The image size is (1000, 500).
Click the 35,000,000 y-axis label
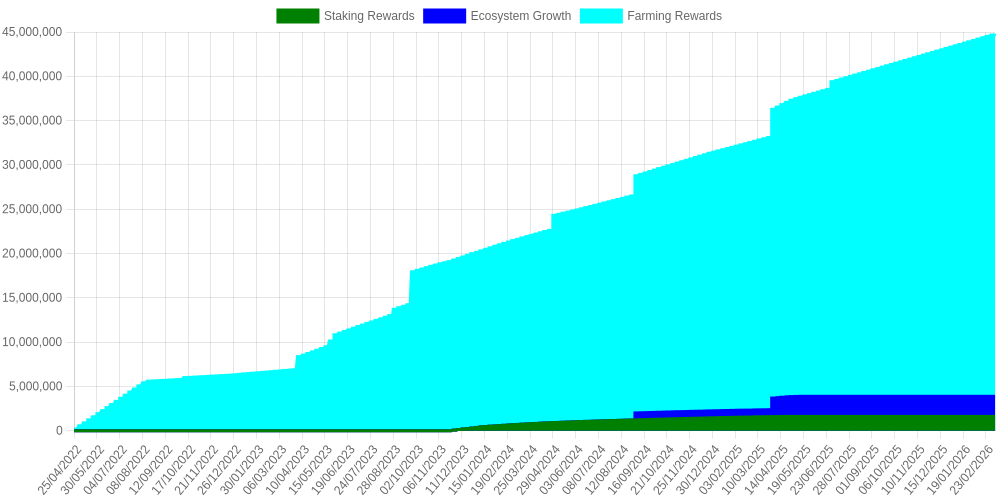pyautogui.click(x=32, y=121)
